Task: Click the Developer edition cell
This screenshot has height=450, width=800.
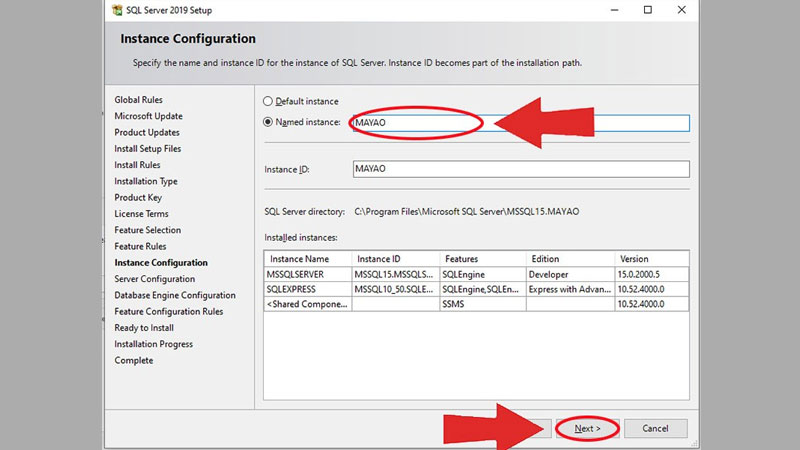Action: [570, 274]
